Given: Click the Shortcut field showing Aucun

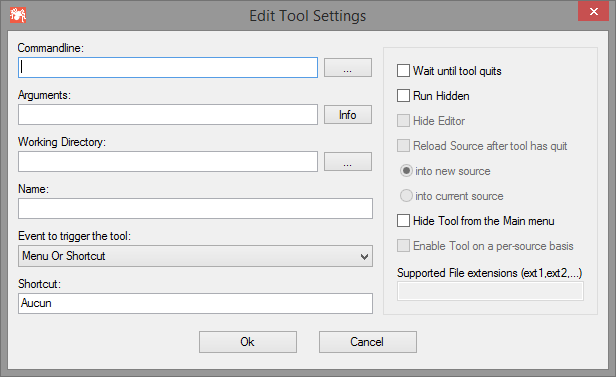Looking at the screenshot, I should pyautogui.click(x=195, y=303).
